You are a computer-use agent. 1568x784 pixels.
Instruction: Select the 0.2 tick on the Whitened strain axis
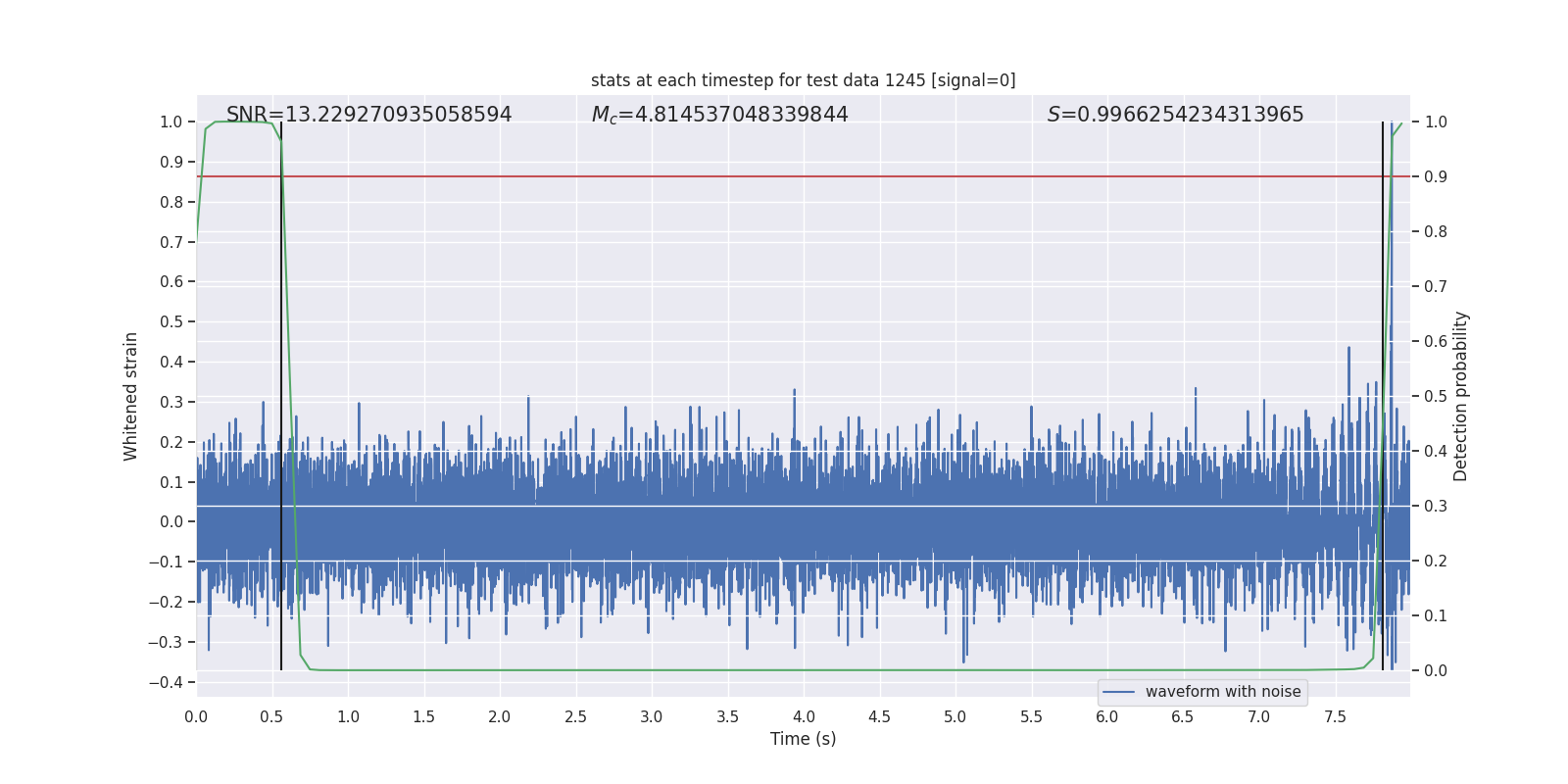[171, 442]
